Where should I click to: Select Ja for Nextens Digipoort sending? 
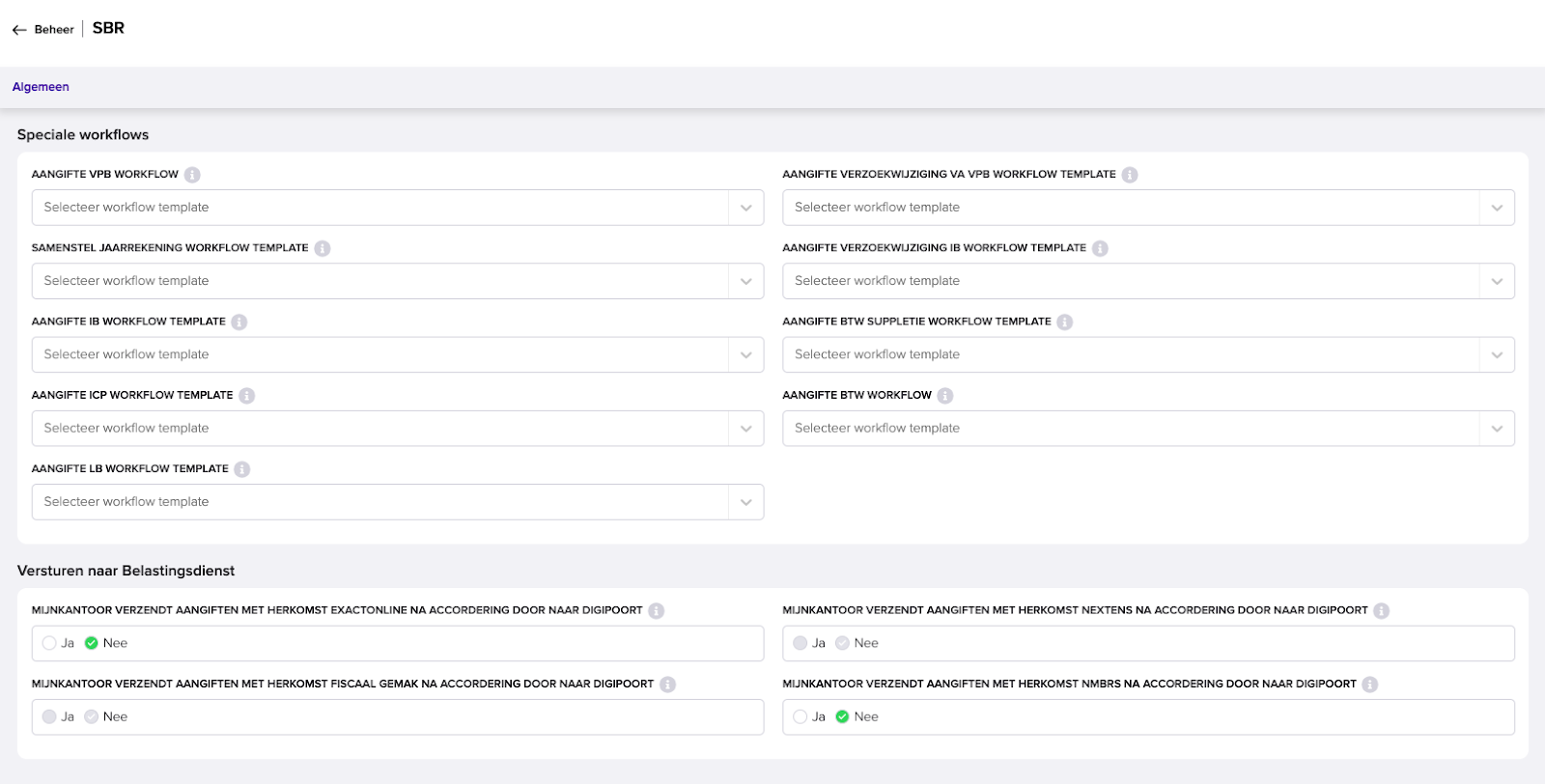tap(801, 643)
